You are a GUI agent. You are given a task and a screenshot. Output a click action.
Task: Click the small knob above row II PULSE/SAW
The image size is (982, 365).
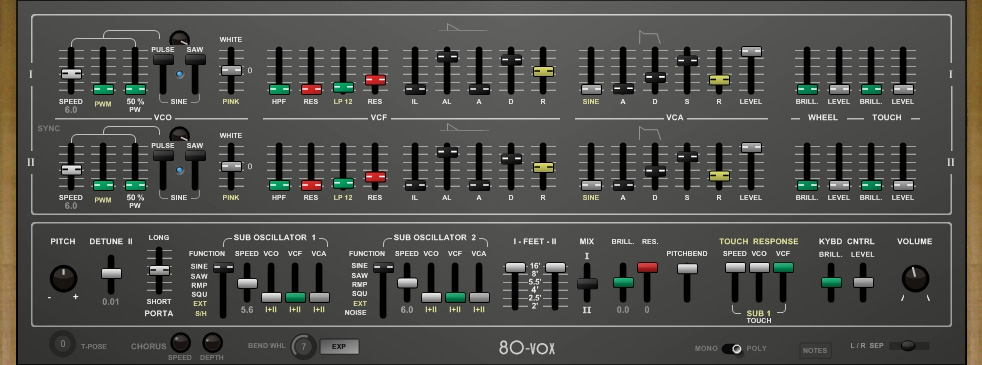180,134
